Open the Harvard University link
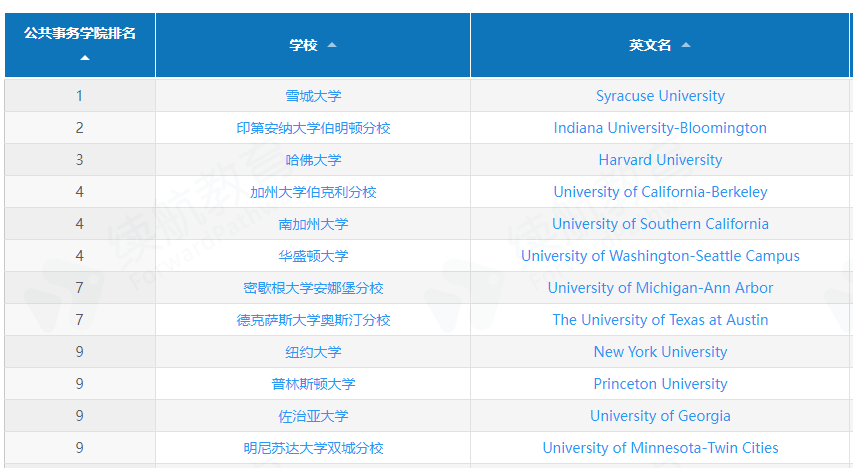This screenshot has height=468, width=853. coord(660,160)
